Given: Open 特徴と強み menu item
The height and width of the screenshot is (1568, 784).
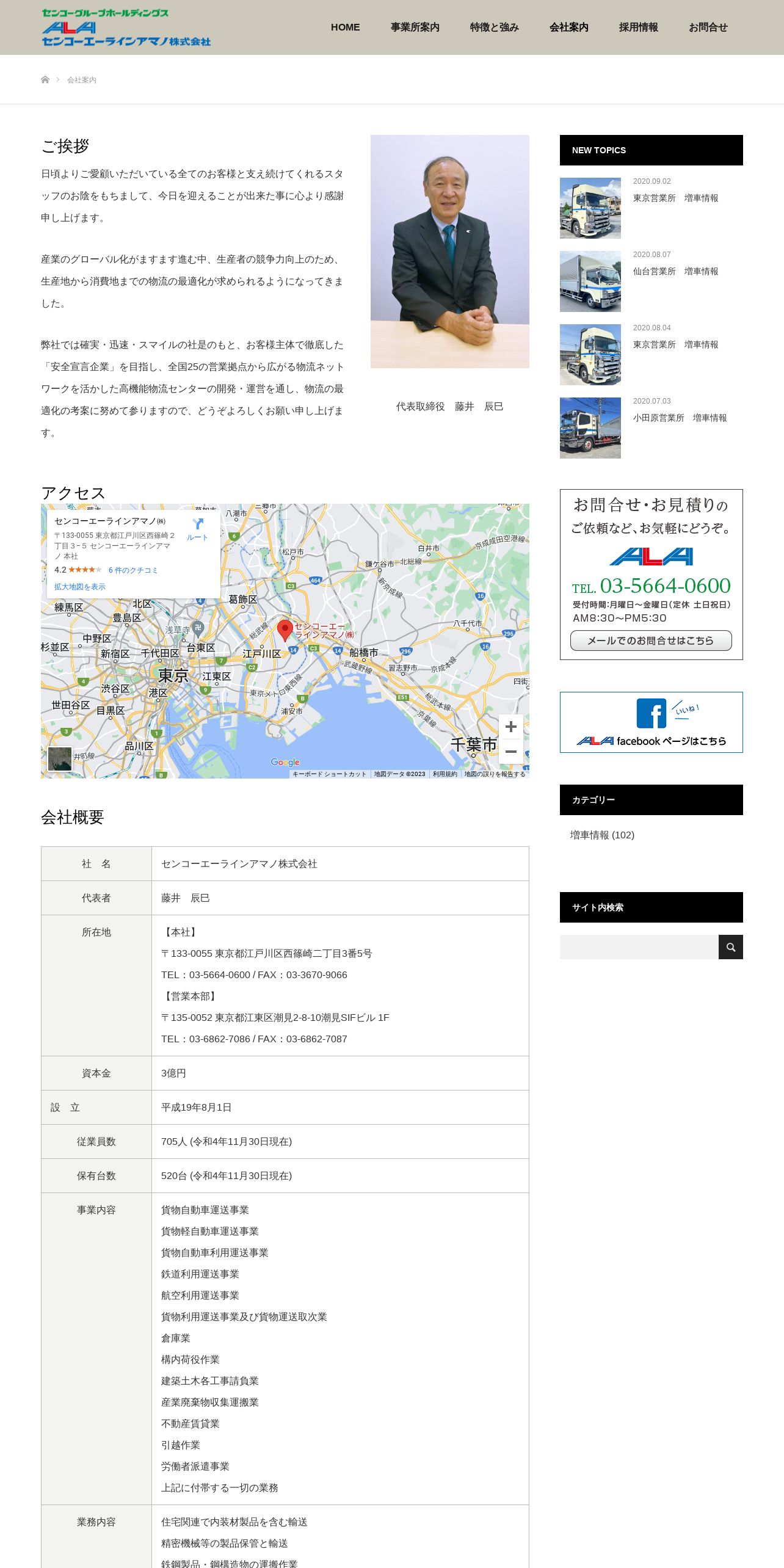Looking at the screenshot, I should pos(495,27).
